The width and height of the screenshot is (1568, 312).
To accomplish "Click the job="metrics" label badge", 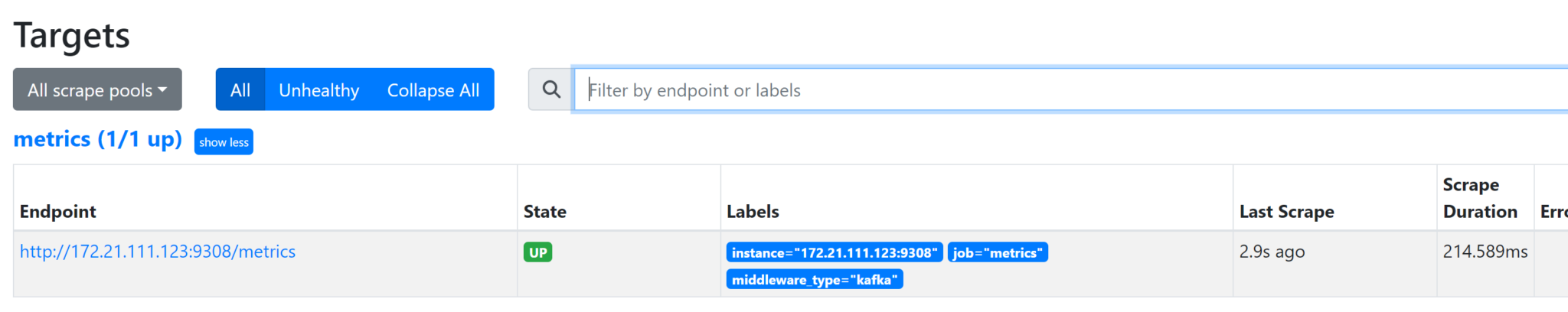I will (x=998, y=252).
